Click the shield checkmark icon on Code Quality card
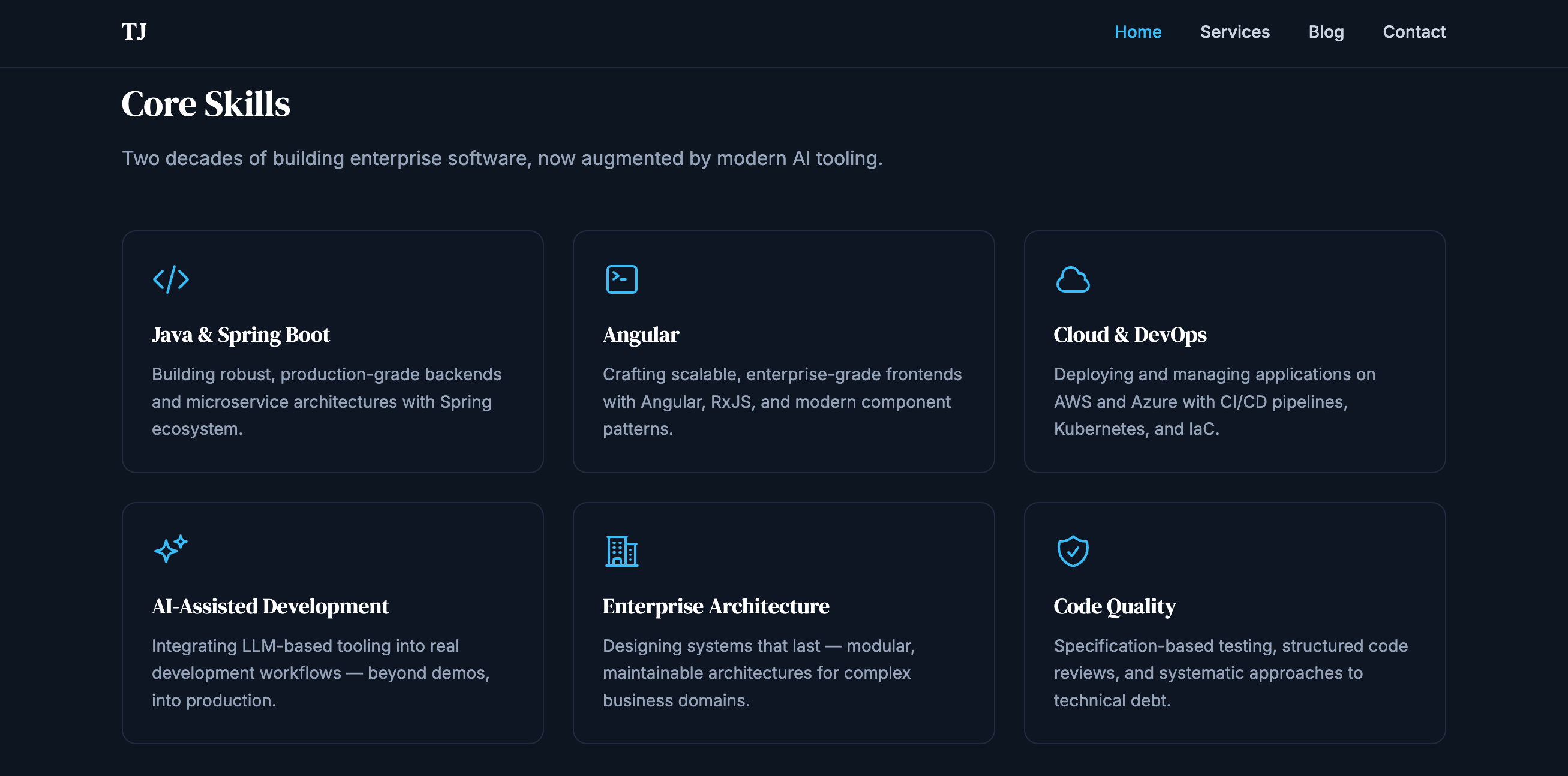 point(1073,551)
